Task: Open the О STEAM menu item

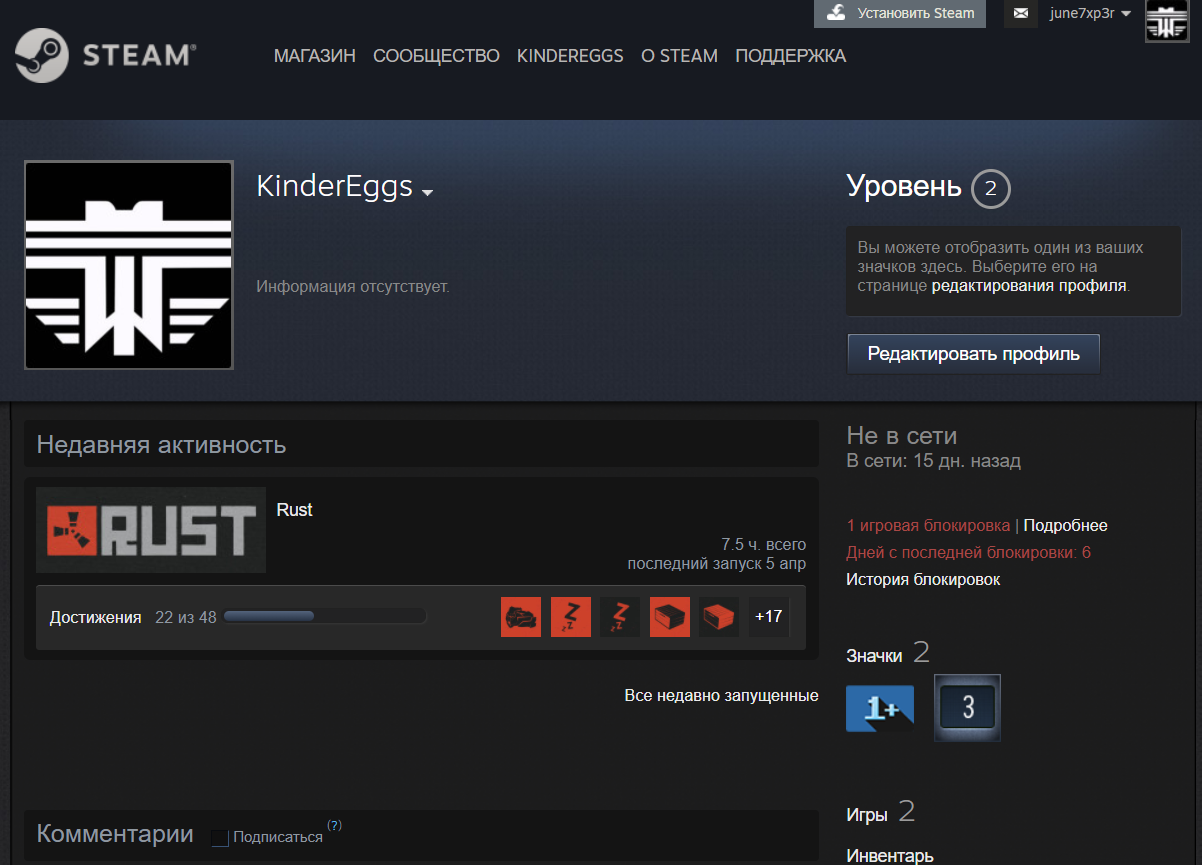Action: coord(679,56)
